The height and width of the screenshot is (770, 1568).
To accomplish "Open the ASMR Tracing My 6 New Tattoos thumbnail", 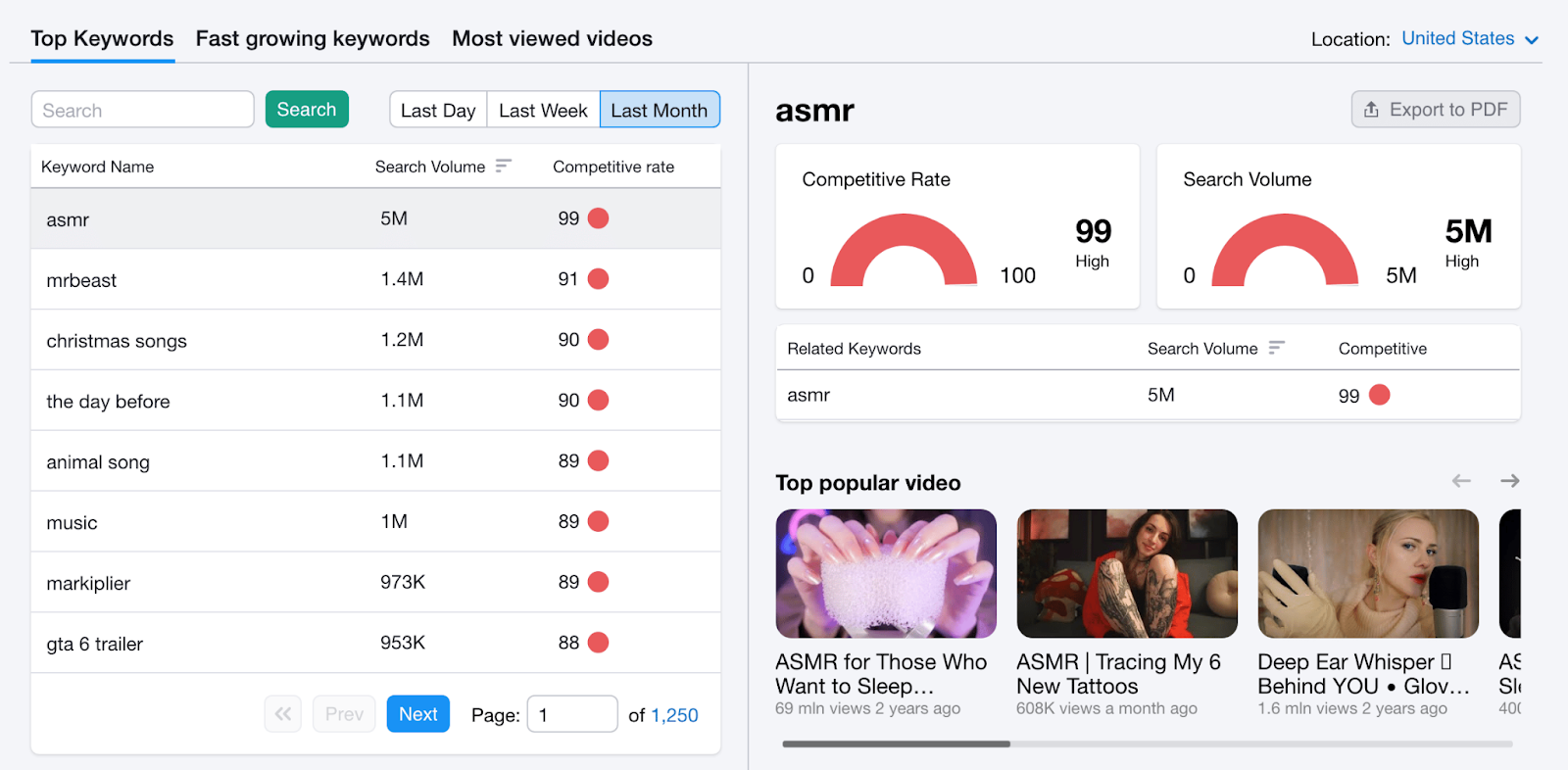I will pyautogui.click(x=1127, y=574).
